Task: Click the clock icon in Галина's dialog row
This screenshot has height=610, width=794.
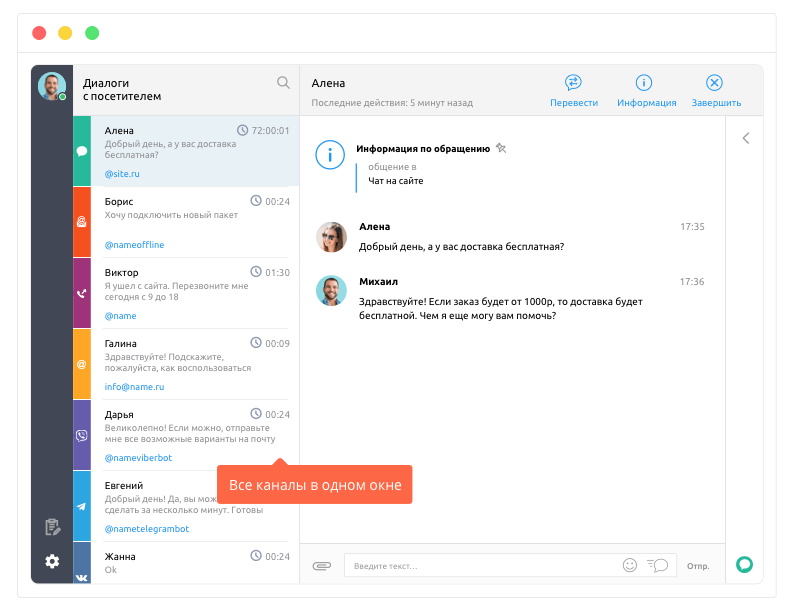Action: [256, 343]
